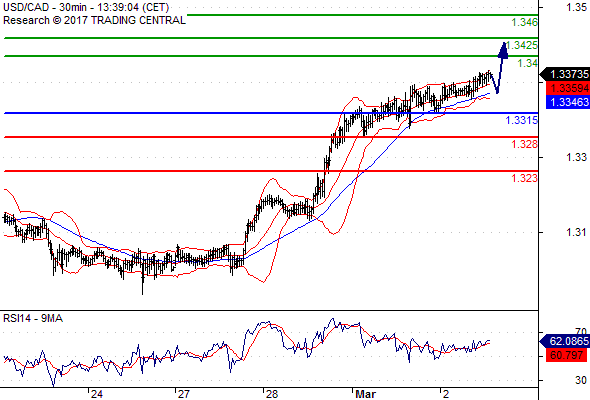This screenshot has height=400, width=590.
Task: Click the Research © 2017 TRADING CENTRAL text
Action: coord(94,20)
